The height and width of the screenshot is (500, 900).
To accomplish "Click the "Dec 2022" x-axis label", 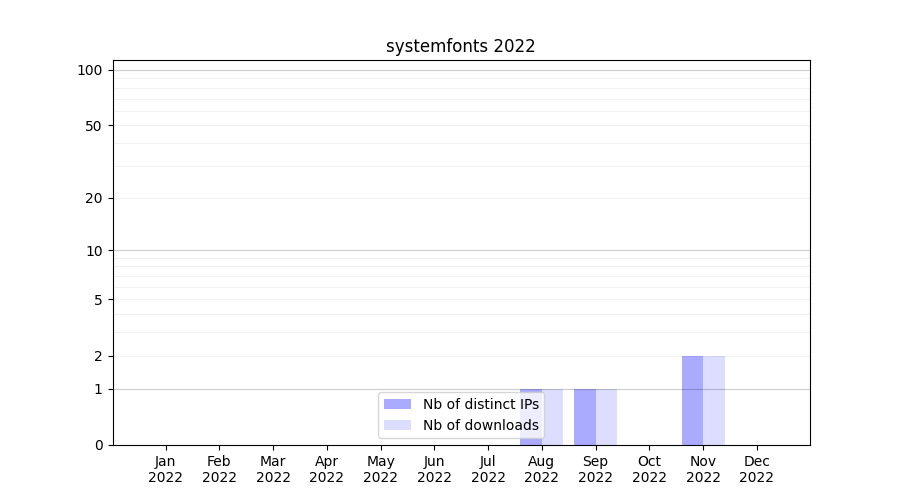I will (x=757, y=469).
